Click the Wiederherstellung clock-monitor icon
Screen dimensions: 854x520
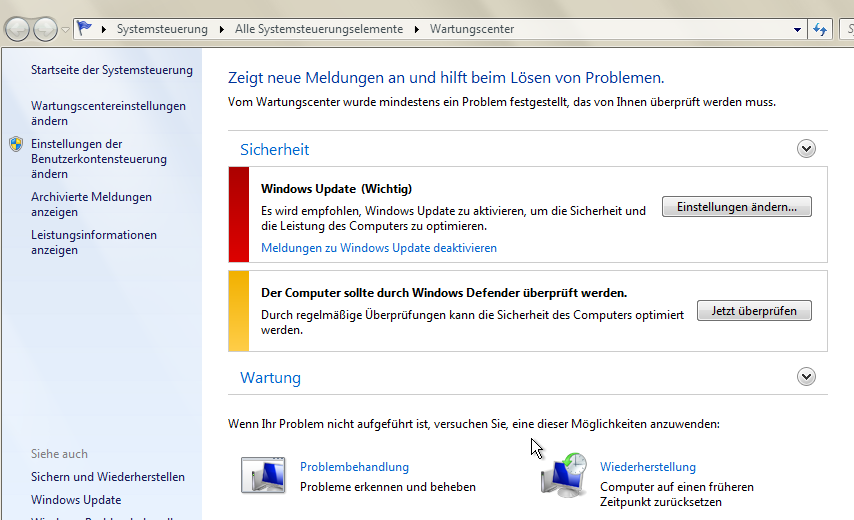[x=564, y=475]
